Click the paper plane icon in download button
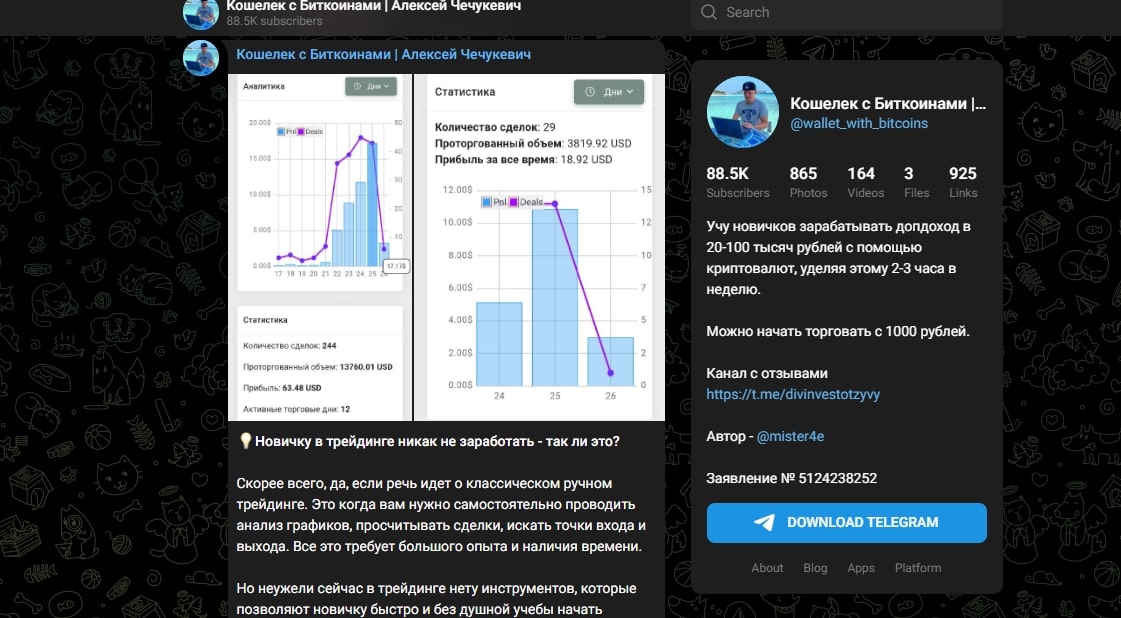Image resolution: width=1121 pixels, height=618 pixels. (764, 523)
